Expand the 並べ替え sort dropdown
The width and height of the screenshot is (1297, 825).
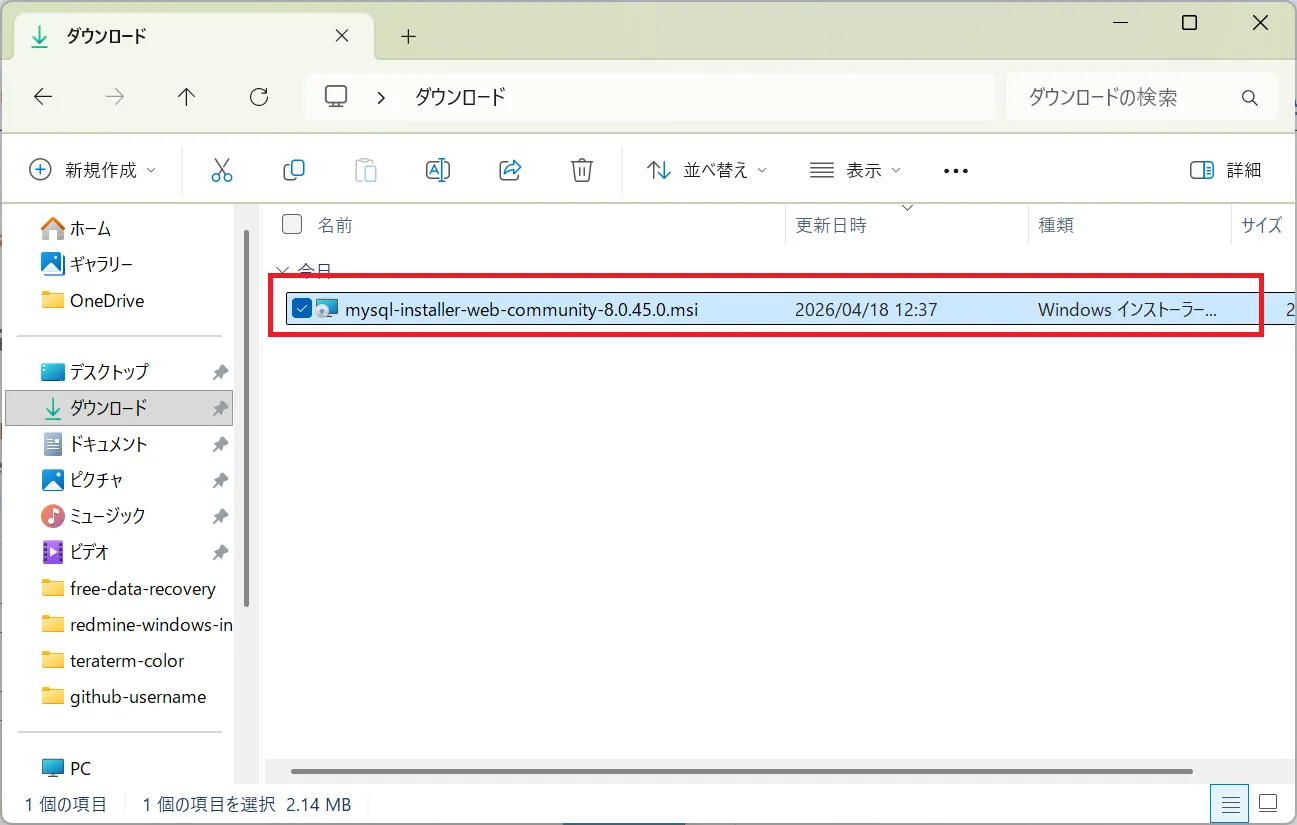click(x=707, y=170)
